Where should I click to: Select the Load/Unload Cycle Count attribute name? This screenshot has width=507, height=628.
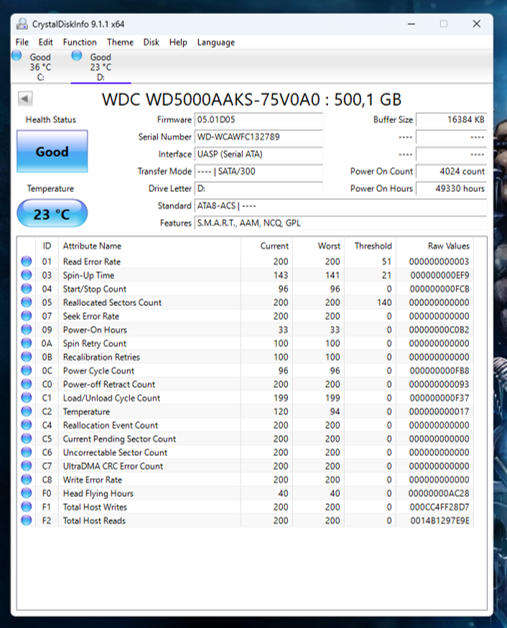click(111, 398)
